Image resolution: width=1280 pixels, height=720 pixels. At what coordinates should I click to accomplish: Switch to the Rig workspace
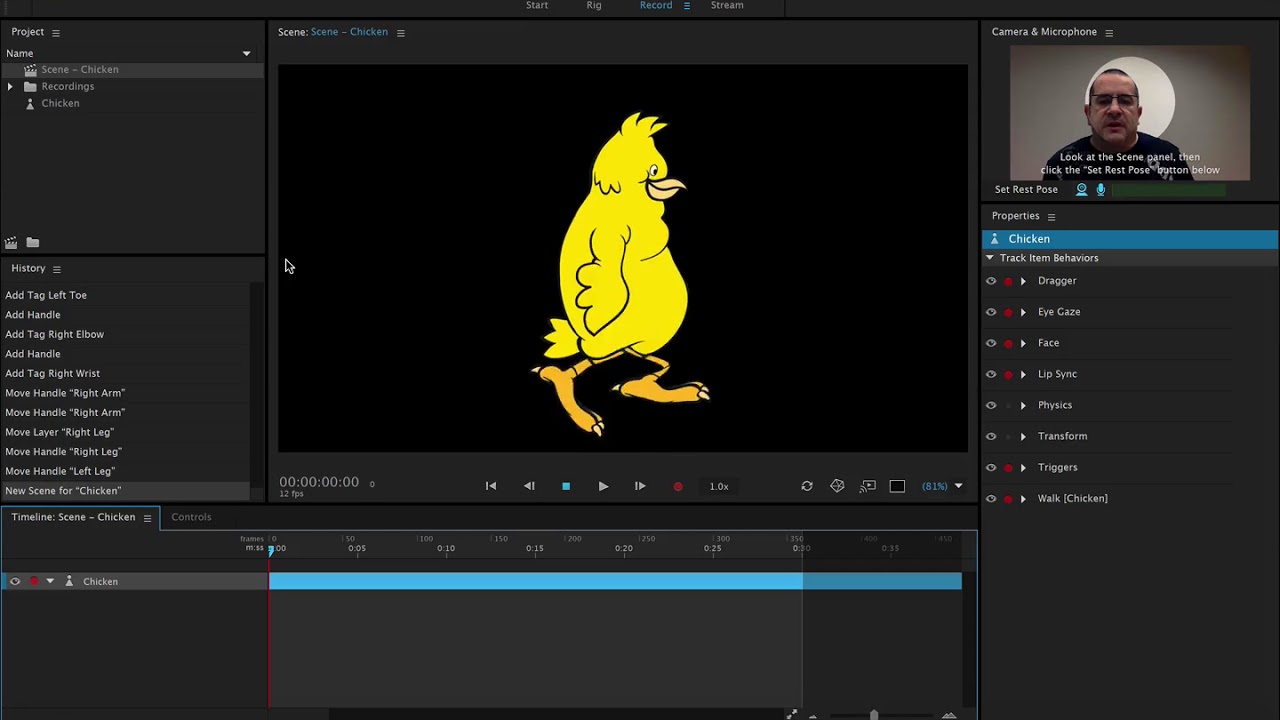(594, 5)
